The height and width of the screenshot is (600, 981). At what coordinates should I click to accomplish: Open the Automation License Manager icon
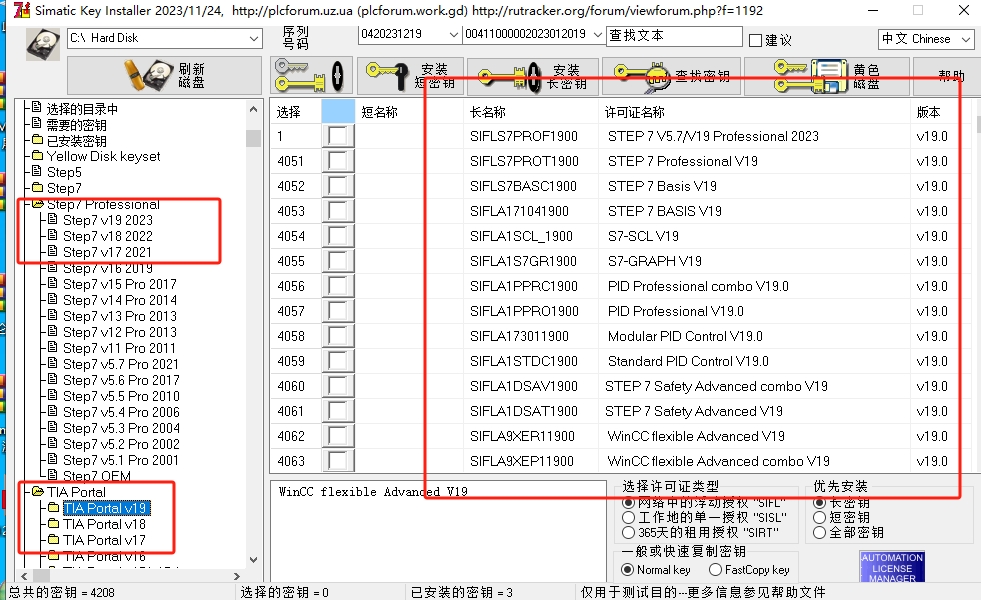point(892,567)
